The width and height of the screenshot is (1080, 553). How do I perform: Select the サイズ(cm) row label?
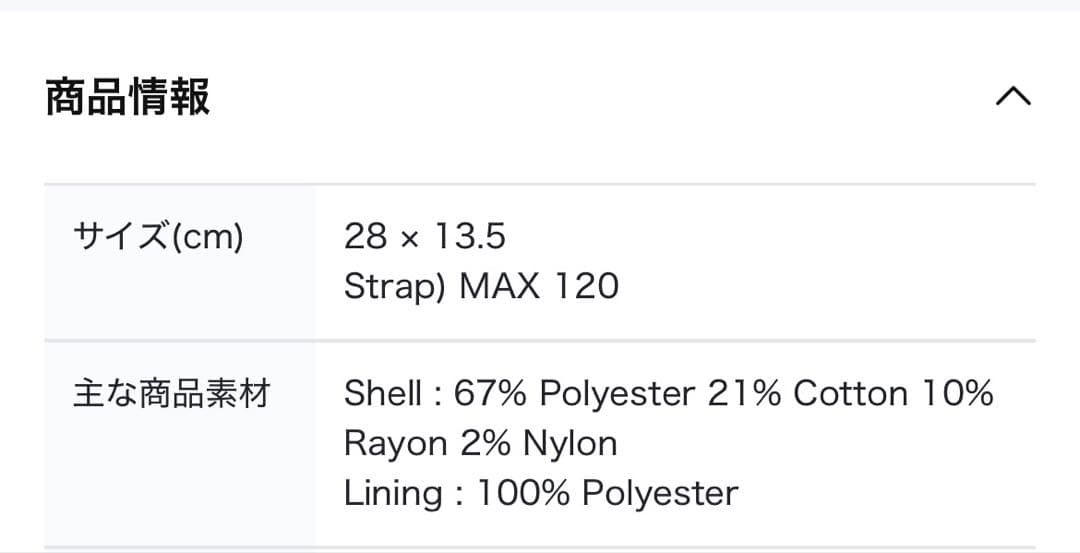click(x=158, y=237)
